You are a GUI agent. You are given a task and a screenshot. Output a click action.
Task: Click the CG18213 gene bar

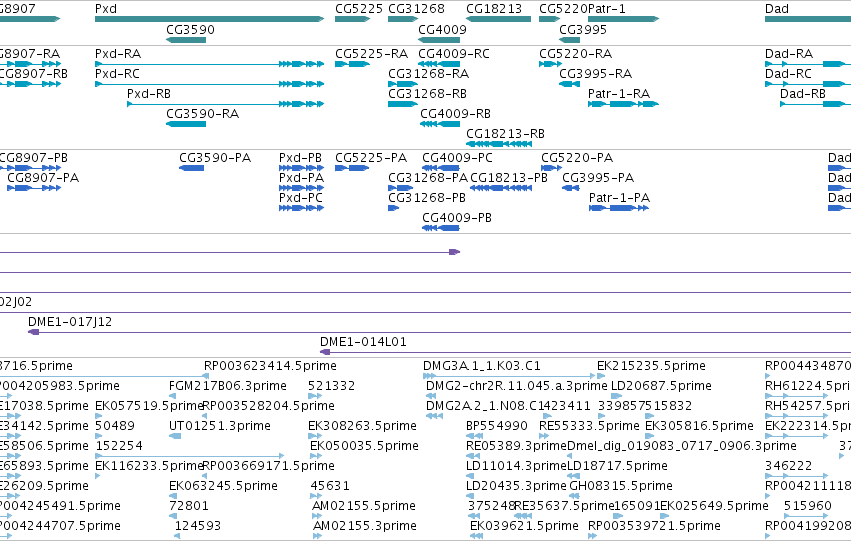coord(498,19)
